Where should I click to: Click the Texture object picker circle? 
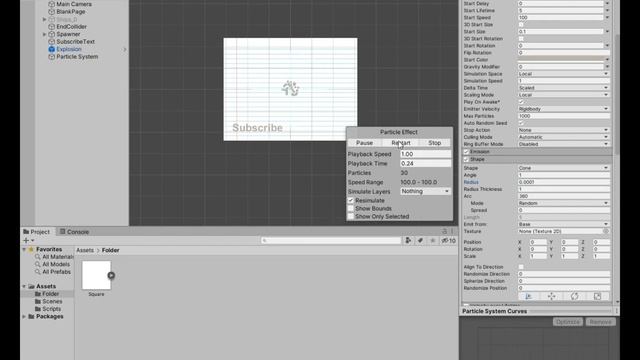pos(606,231)
